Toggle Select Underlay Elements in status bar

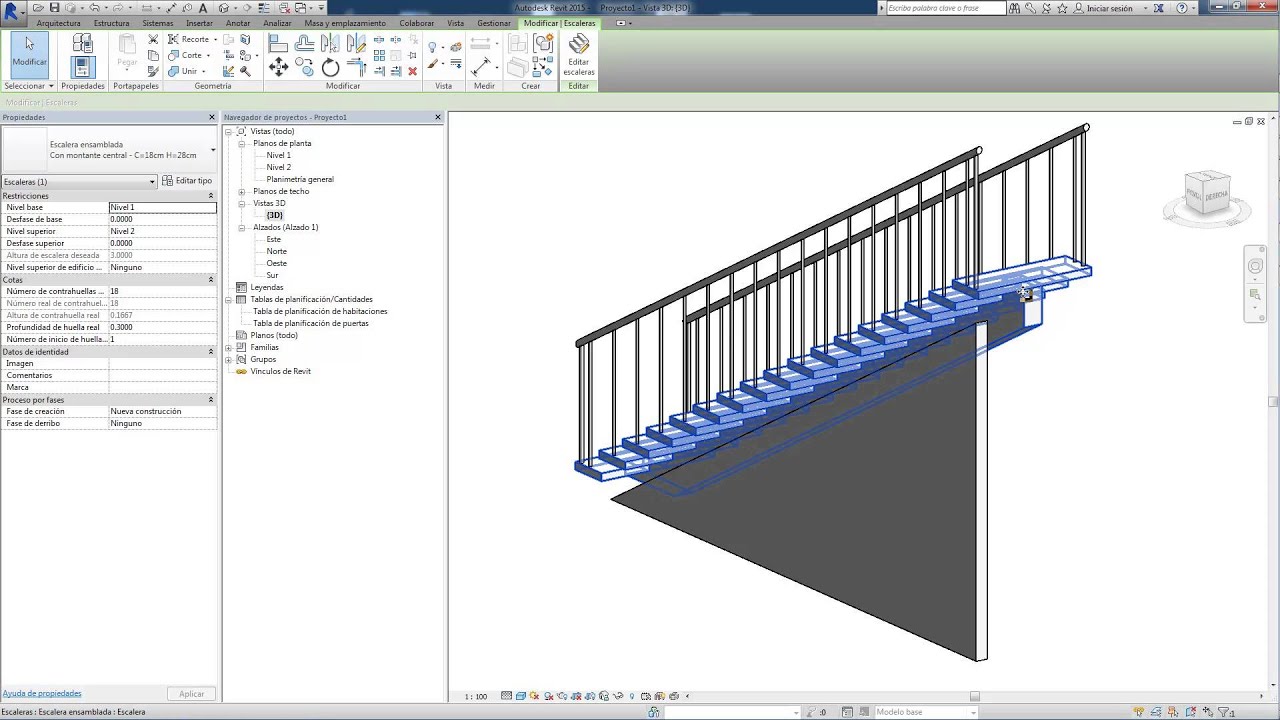click(x=1156, y=712)
